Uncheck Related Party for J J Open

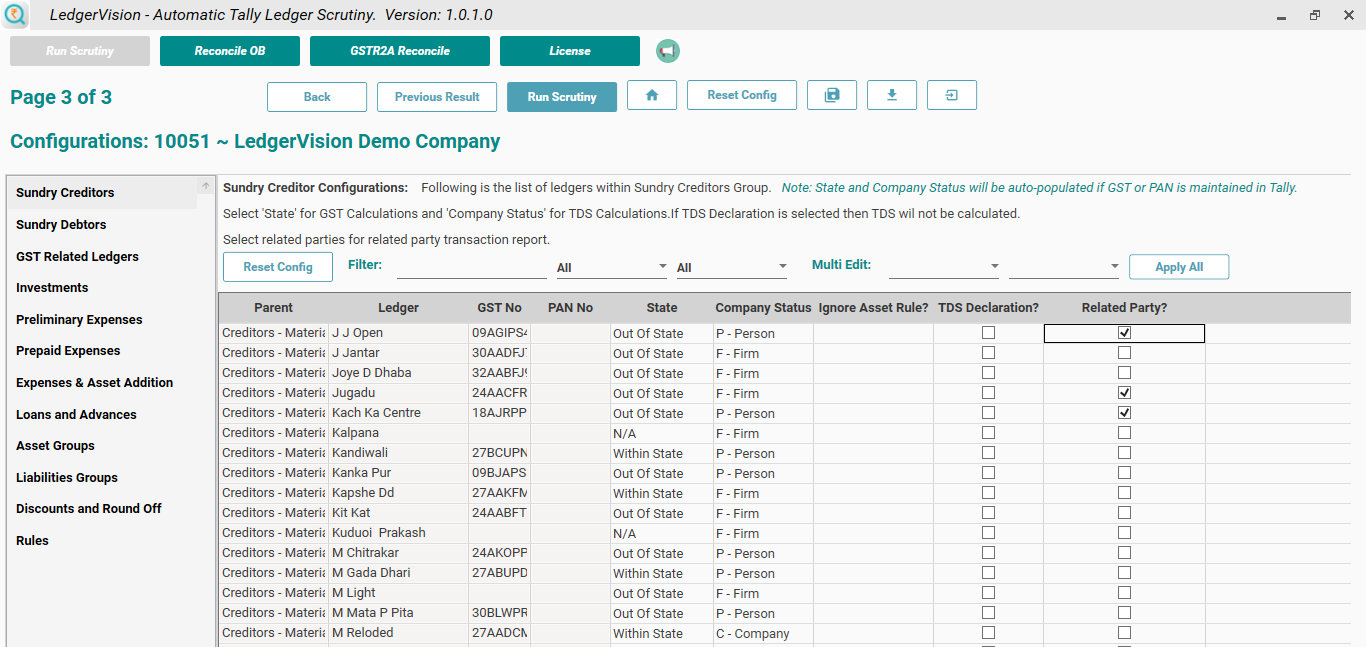[1124, 332]
